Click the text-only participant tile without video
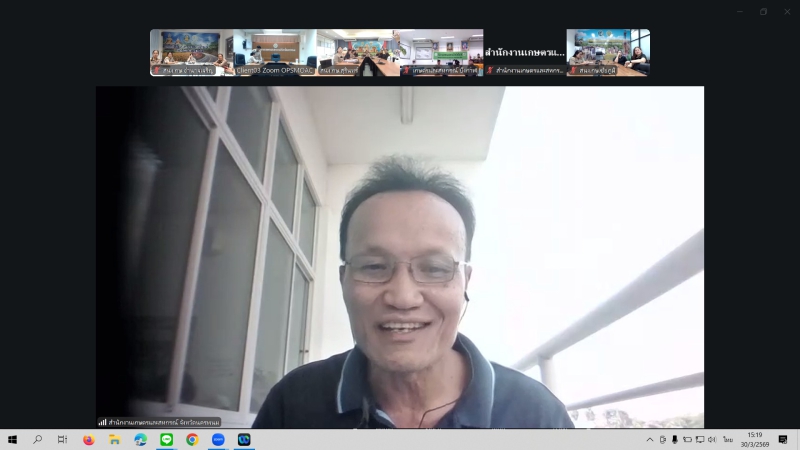The width and height of the screenshot is (800, 450). pos(524,52)
